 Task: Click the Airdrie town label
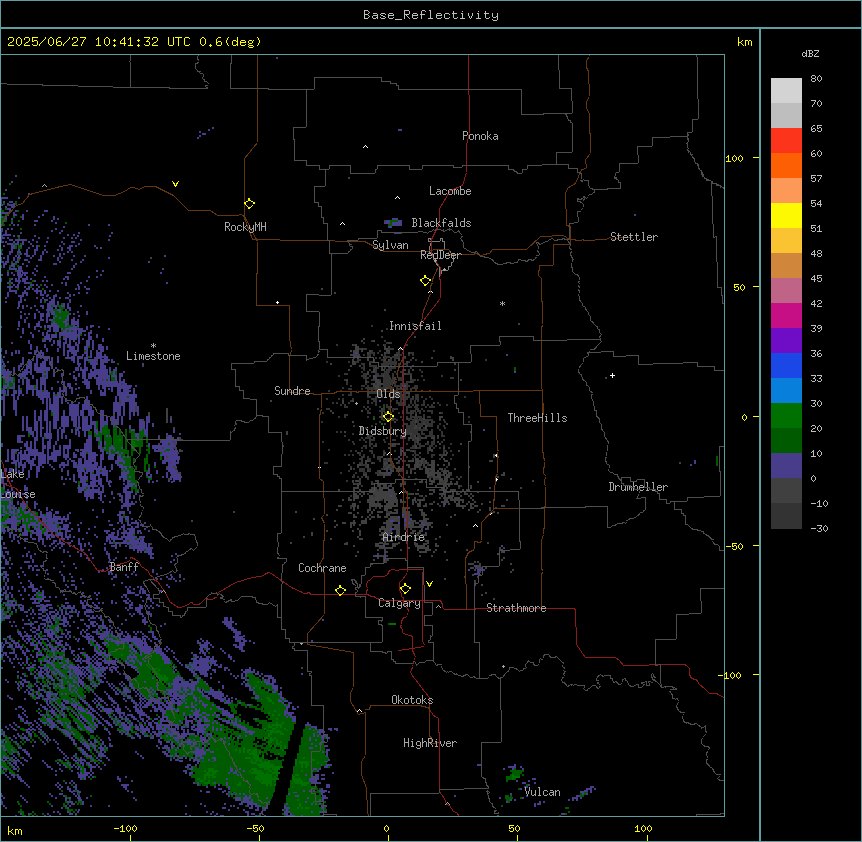click(404, 537)
